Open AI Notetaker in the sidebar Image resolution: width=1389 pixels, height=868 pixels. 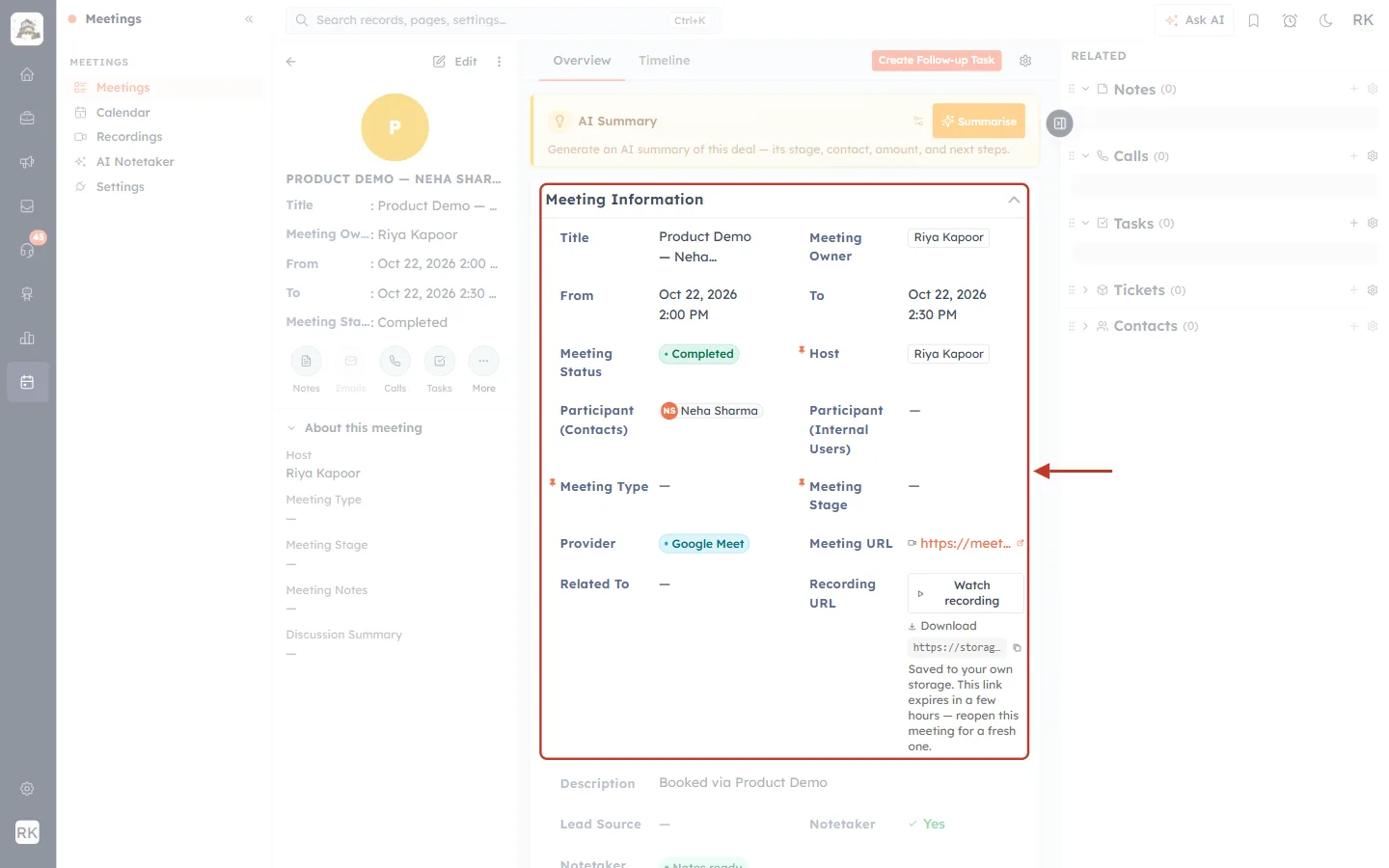coord(135,162)
